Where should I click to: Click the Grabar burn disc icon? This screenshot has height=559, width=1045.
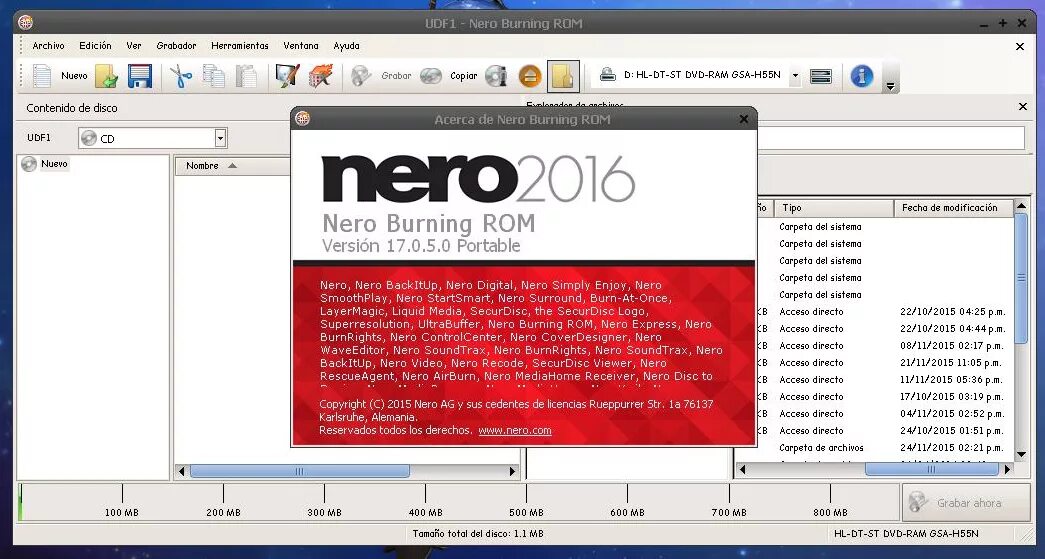point(361,76)
